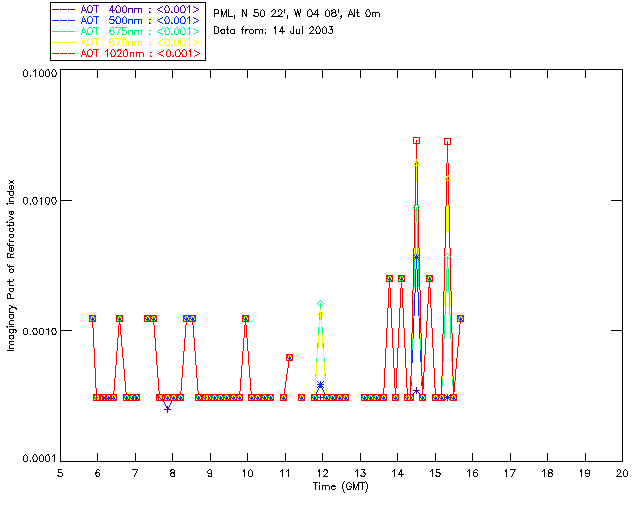Screen dimensions: 640x512
Task: Click the x-axis tick label 12
Action: click(x=322, y=473)
